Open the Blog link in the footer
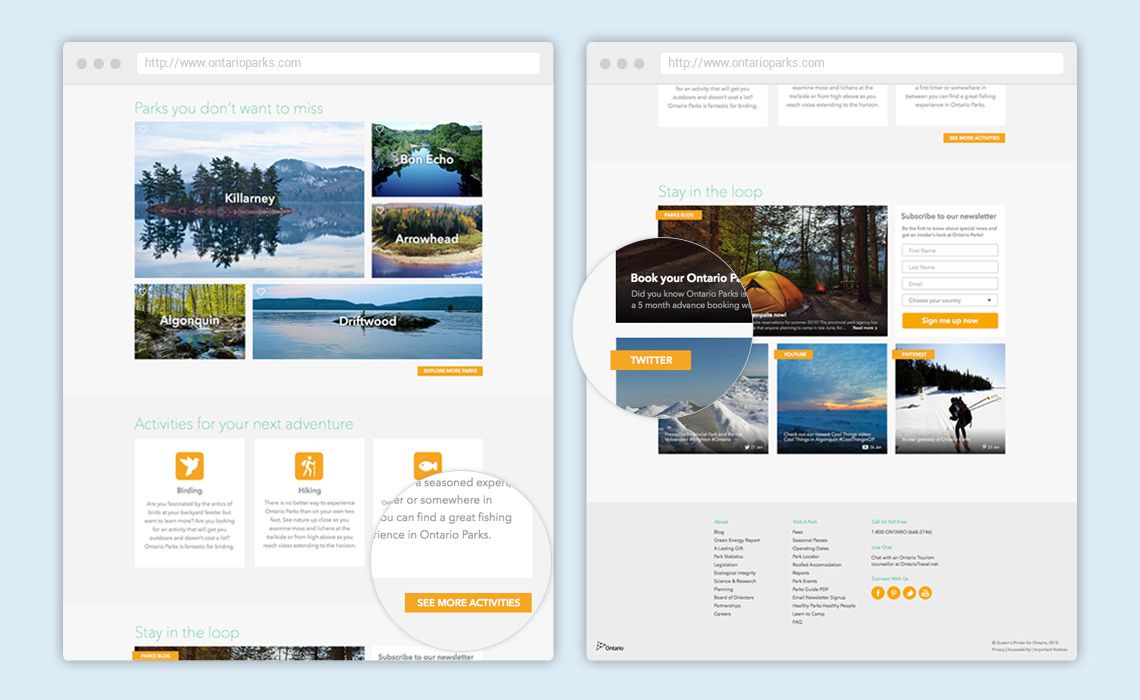 719,532
